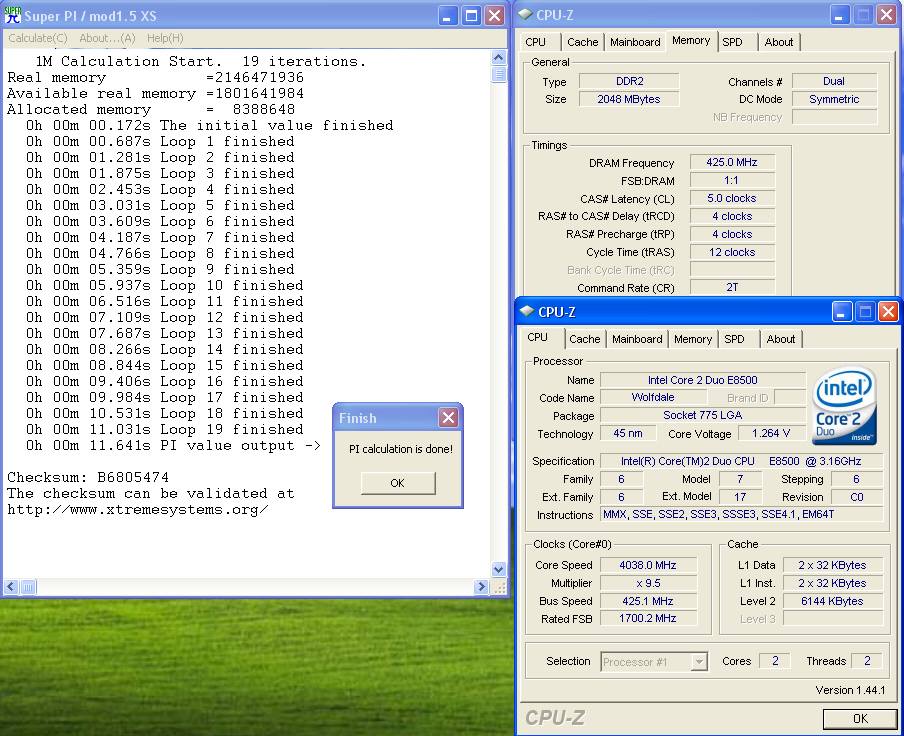Open About tab in front CPU-Z window
This screenshot has height=736, width=904.
tap(781, 339)
